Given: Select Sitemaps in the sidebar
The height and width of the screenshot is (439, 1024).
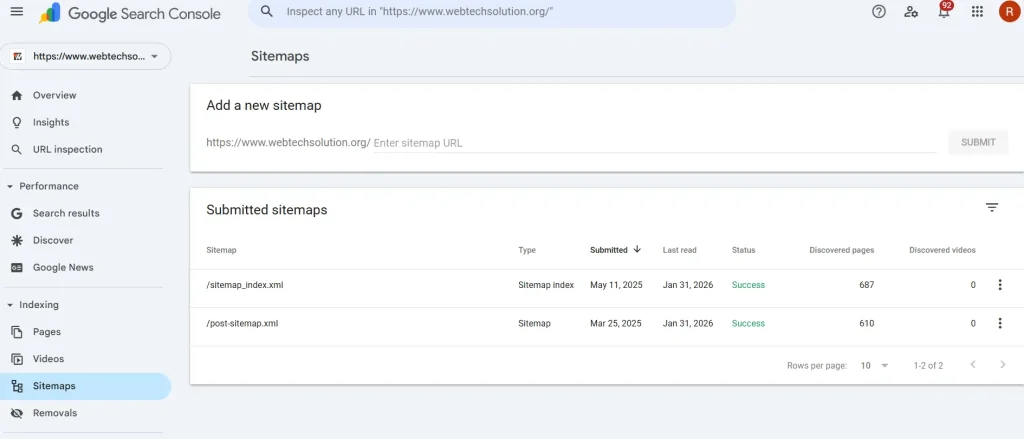Looking at the screenshot, I should (86, 386).
